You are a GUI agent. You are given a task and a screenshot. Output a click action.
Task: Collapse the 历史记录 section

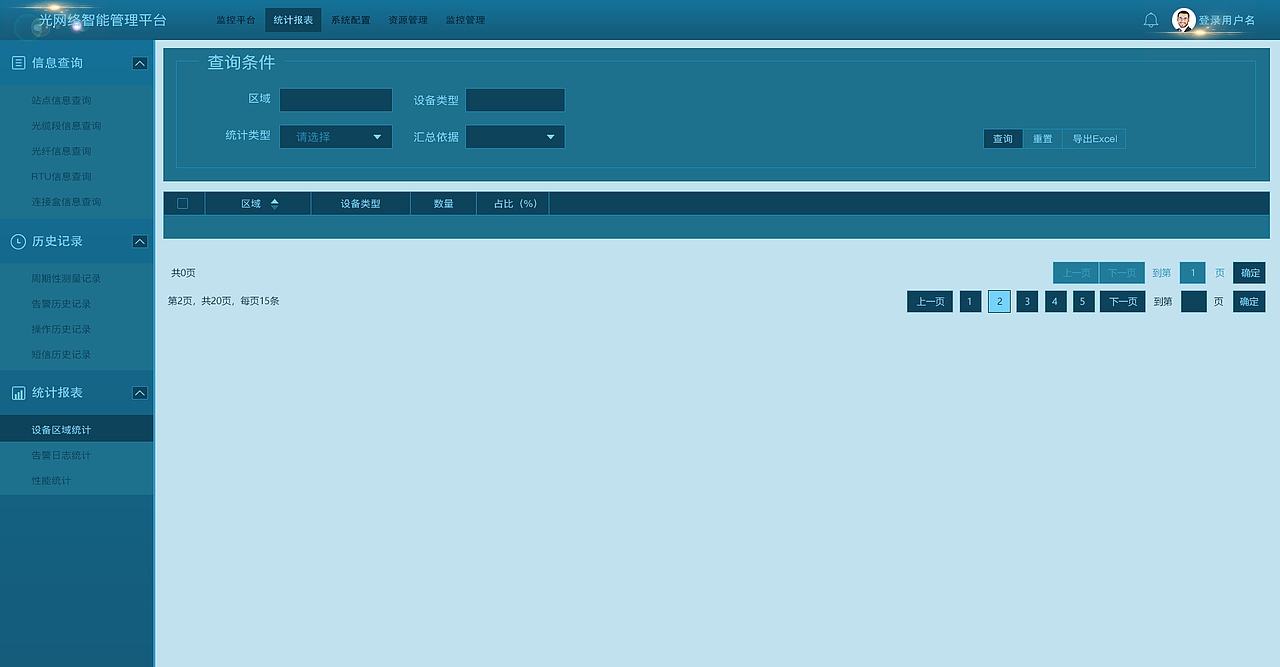pyautogui.click(x=140, y=241)
